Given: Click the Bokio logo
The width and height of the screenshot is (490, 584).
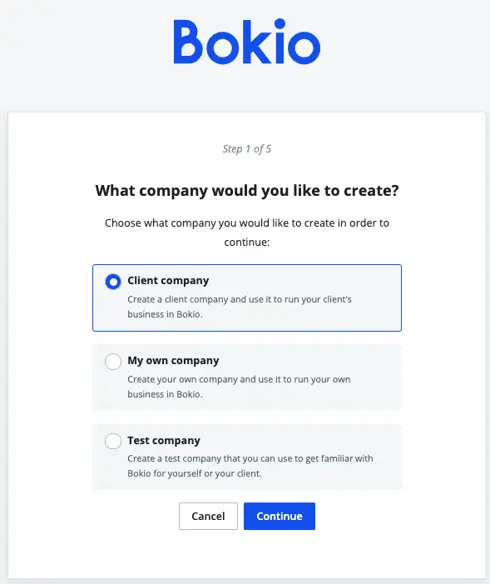Looking at the screenshot, I should tap(247, 41).
